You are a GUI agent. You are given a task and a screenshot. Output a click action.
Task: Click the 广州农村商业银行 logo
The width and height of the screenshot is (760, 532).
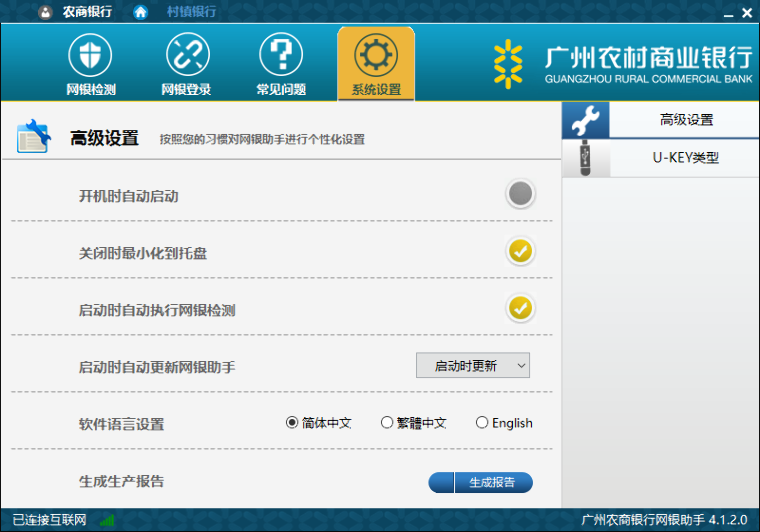pyautogui.click(x=622, y=63)
